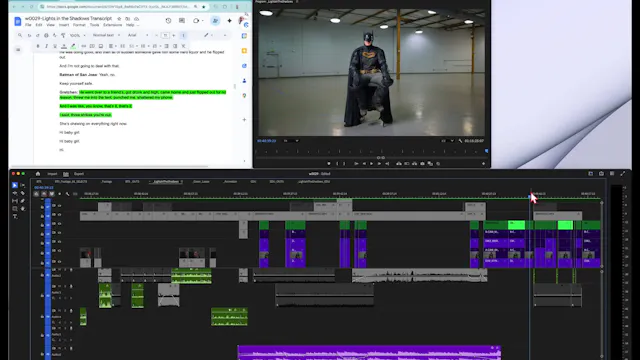
Task: Bookmark page with Chrome star icon
Action: click(x=204, y=7)
